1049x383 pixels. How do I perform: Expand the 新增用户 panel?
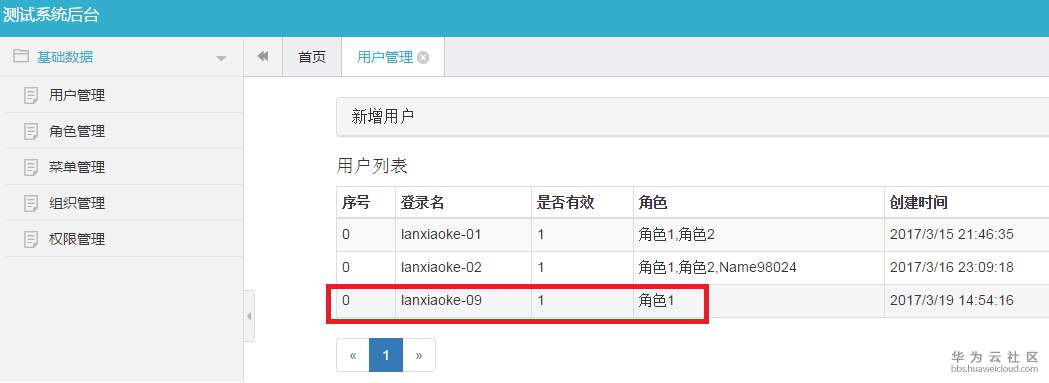pyautogui.click(x=692, y=117)
